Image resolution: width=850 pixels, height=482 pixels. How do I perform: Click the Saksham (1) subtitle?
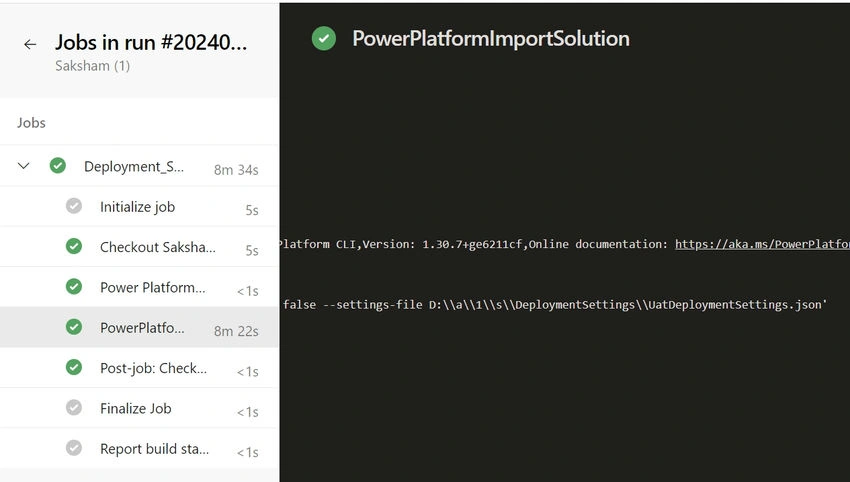pyautogui.click(x=93, y=66)
